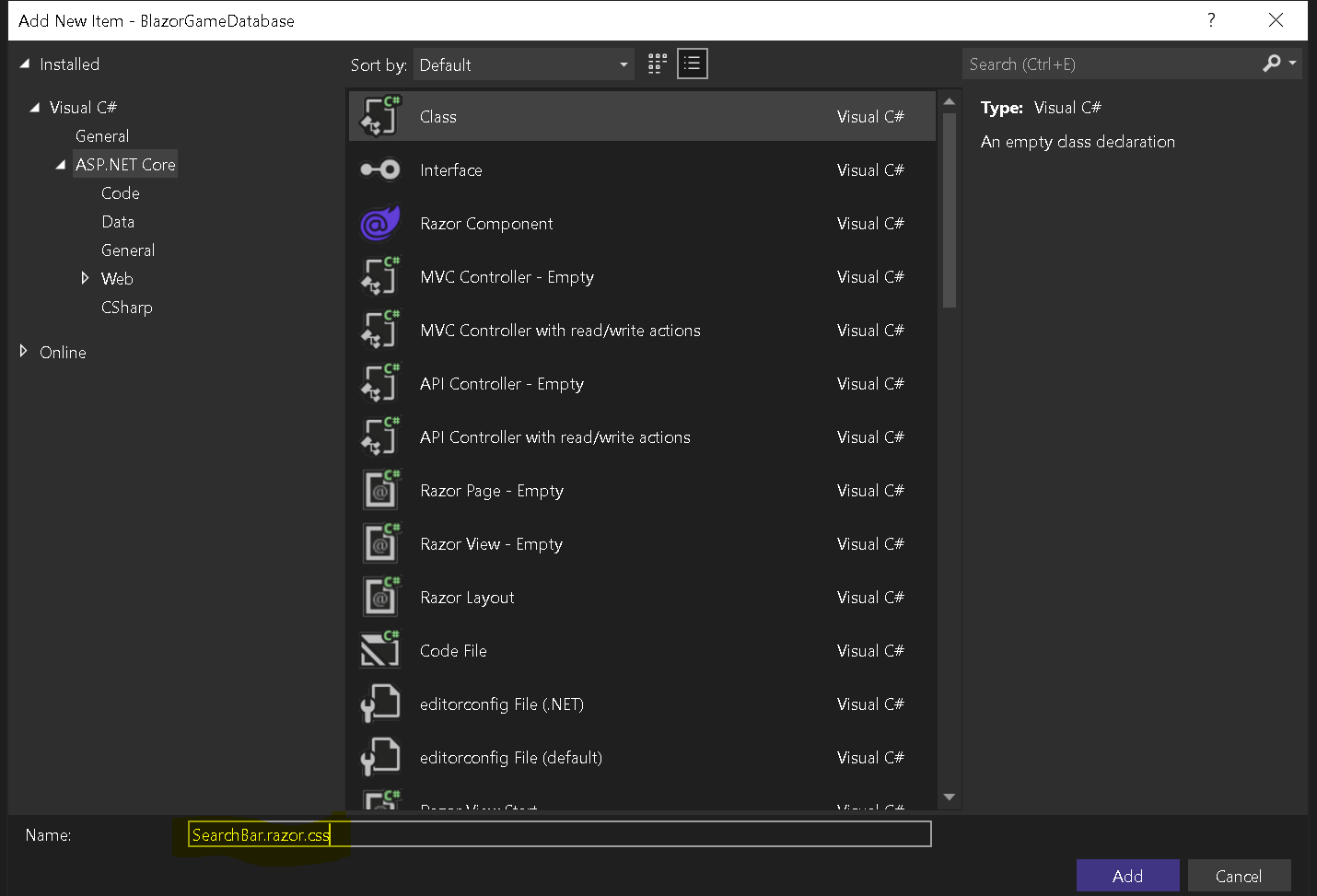
Task: Open search options dropdown arrow
Action: [x=1293, y=63]
